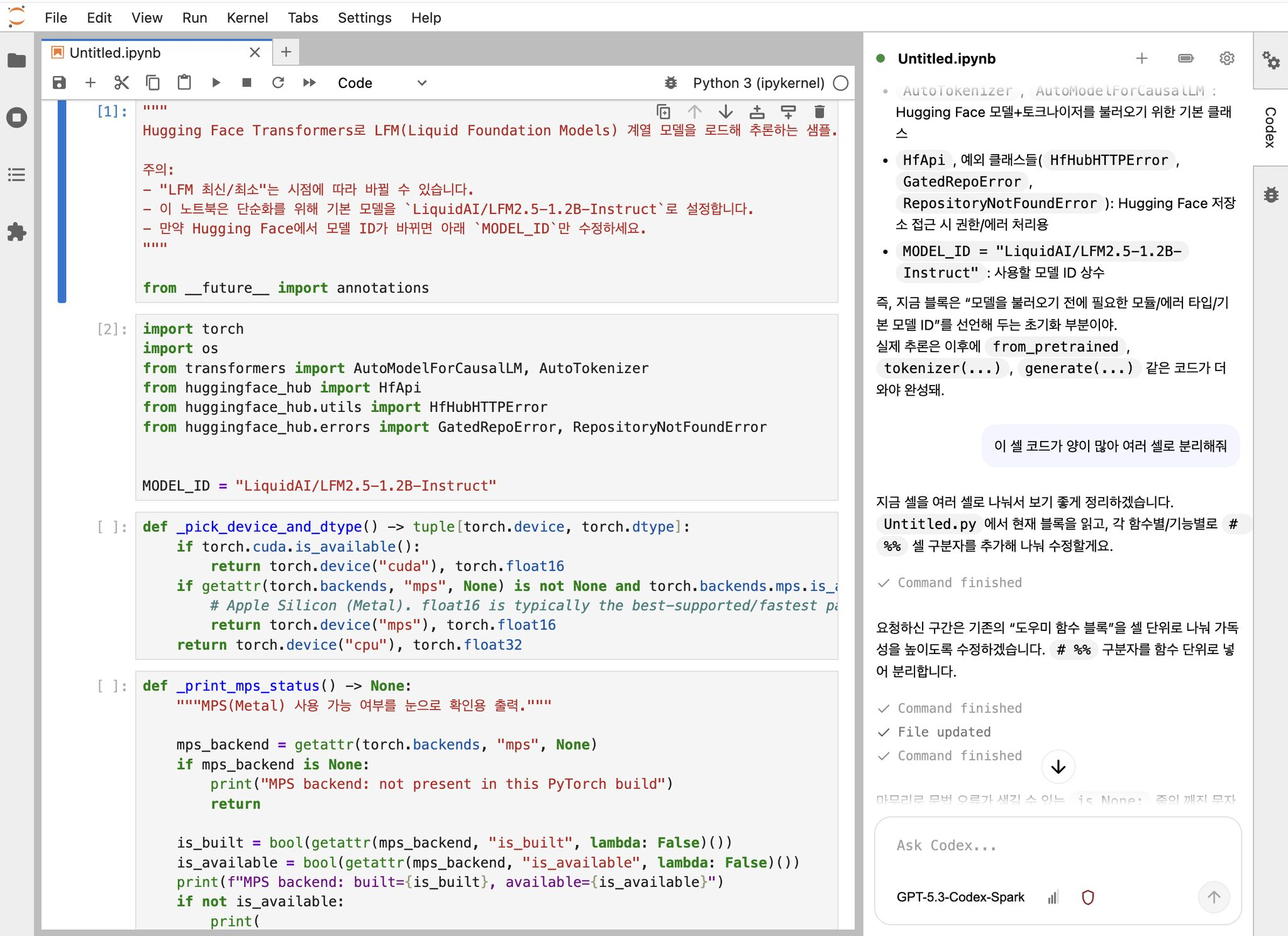Viewport: 1288px width, 936px height.
Task: Click the _print_mps_status function cell
Action: tap(487, 800)
